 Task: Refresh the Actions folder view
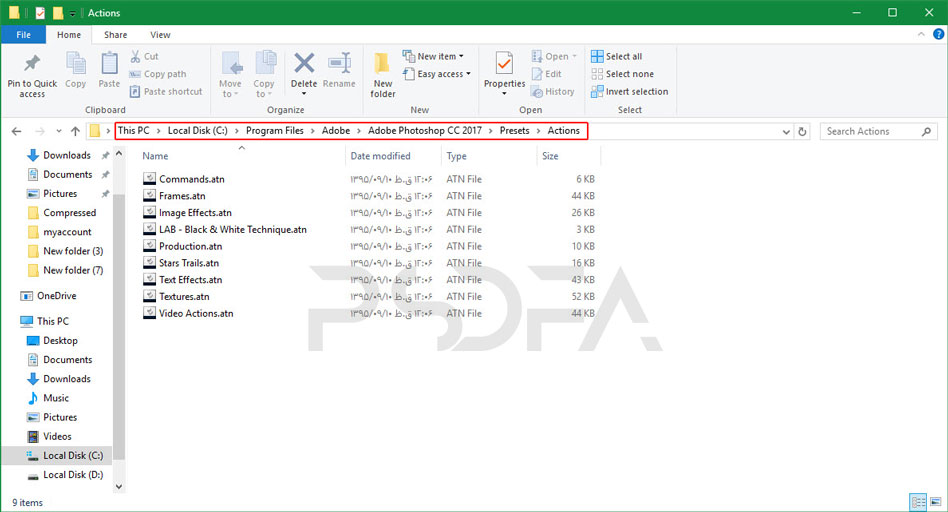click(802, 131)
